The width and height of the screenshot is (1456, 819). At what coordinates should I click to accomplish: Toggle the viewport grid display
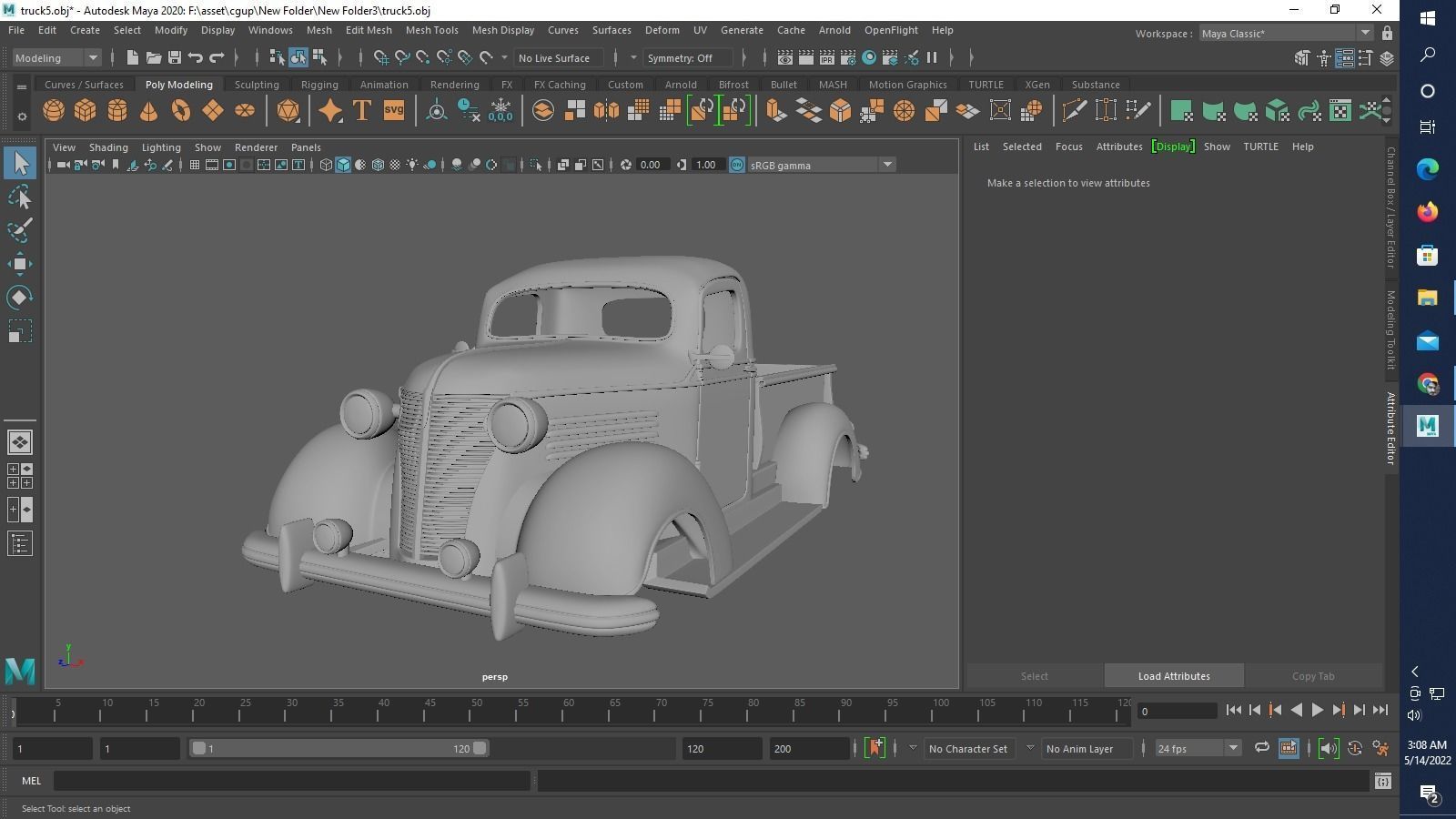(x=194, y=165)
